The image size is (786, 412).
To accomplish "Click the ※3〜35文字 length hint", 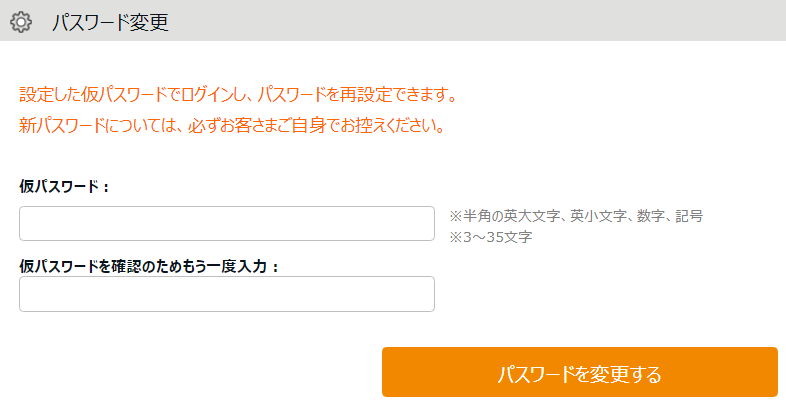I will 490,237.
